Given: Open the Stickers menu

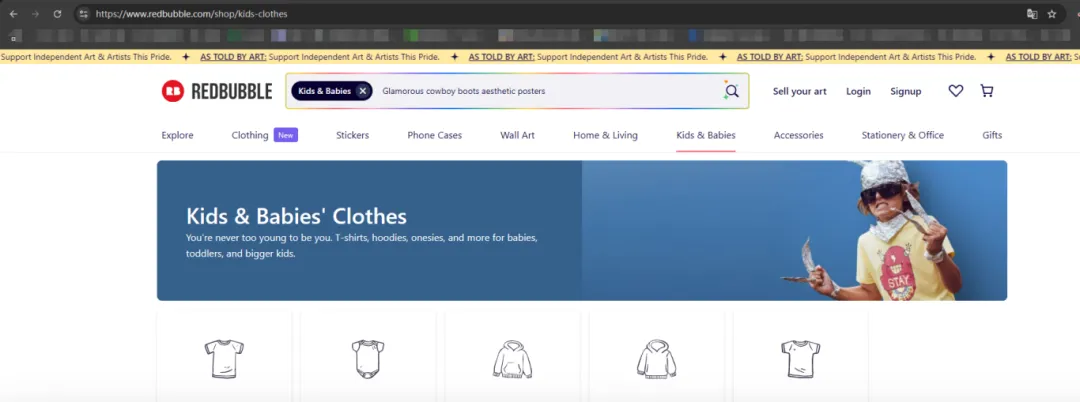Looking at the screenshot, I should tap(353, 136).
